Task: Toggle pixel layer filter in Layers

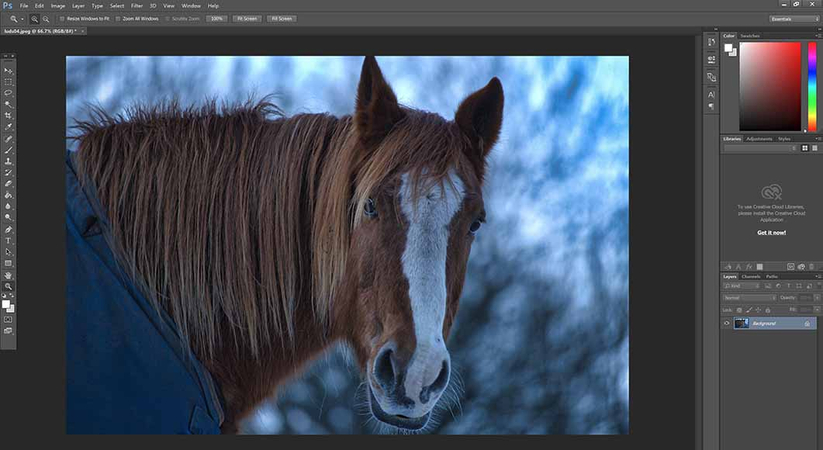Action: coord(768,286)
